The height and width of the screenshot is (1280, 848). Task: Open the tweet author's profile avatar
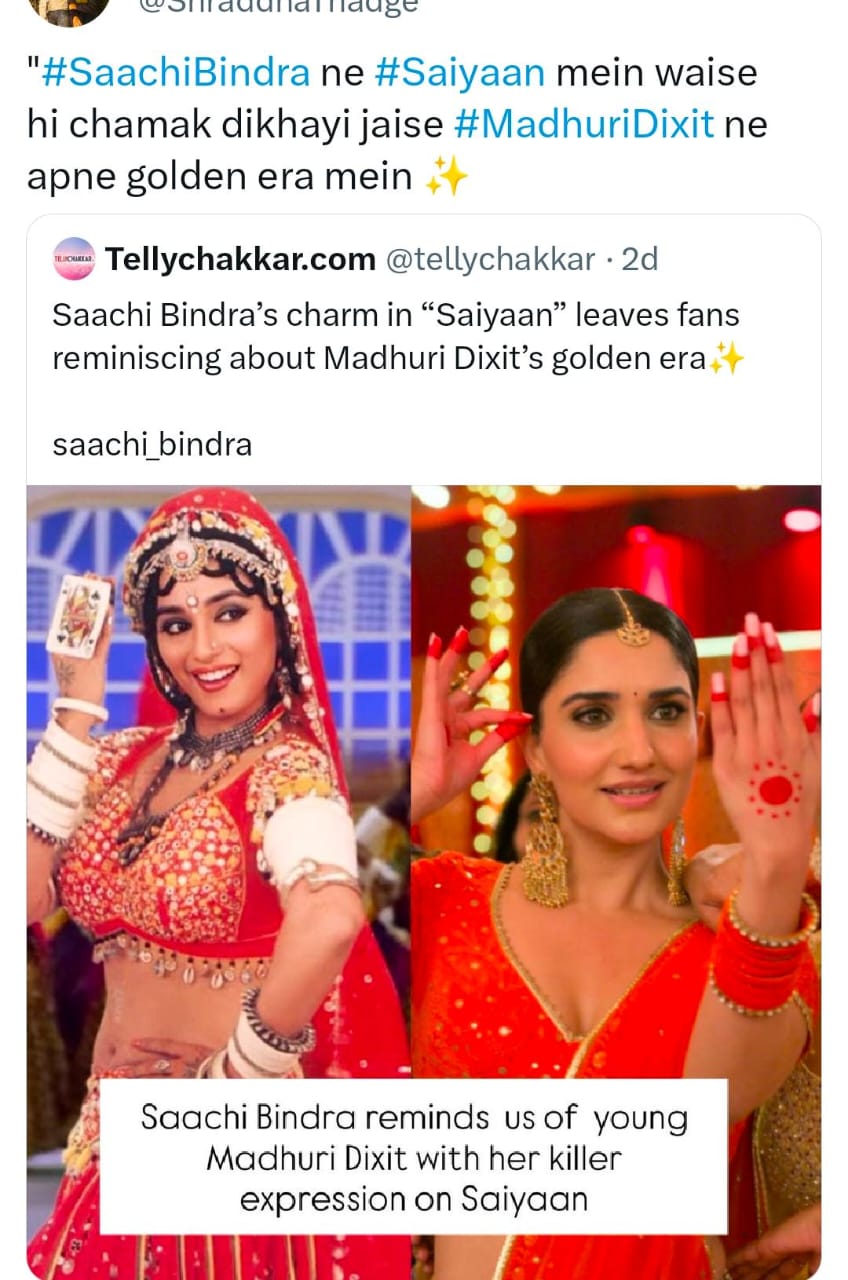tap(69, 10)
